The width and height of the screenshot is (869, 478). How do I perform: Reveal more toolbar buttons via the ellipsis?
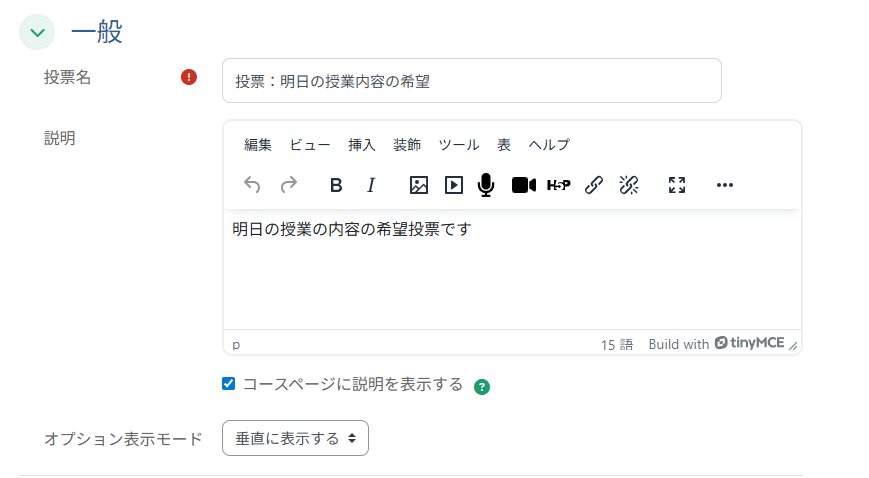(725, 185)
